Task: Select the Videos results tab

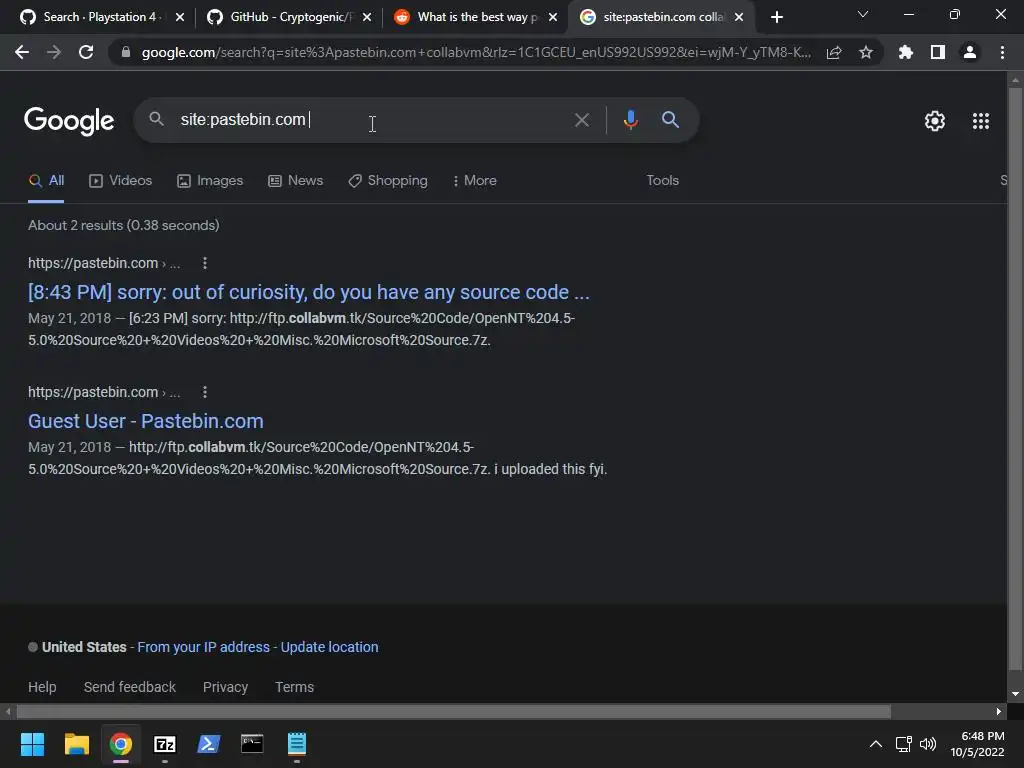Action: point(121,181)
